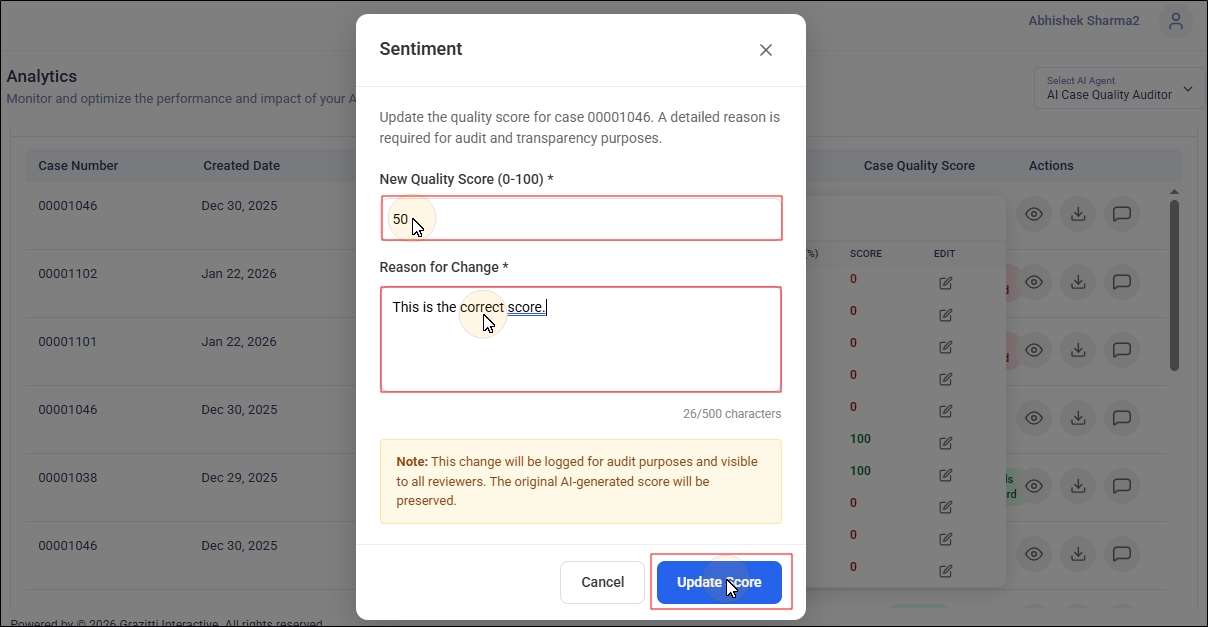Viewport: 1208px width, 627px height.
Task: Click the first edit pencil in score list
Action: [946, 283]
